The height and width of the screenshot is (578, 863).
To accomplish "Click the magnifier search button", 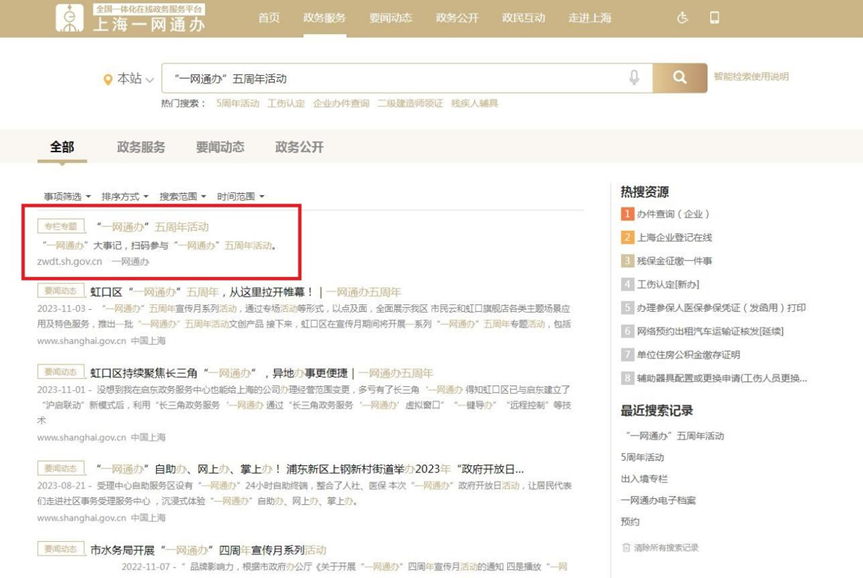I will tap(680, 78).
